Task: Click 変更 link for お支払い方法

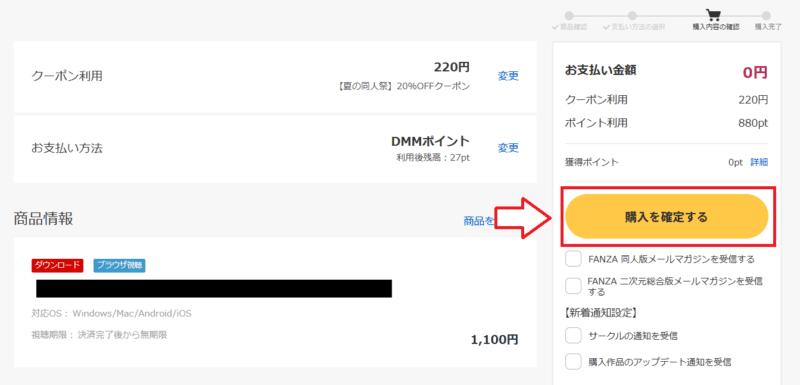Action: point(508,148)
